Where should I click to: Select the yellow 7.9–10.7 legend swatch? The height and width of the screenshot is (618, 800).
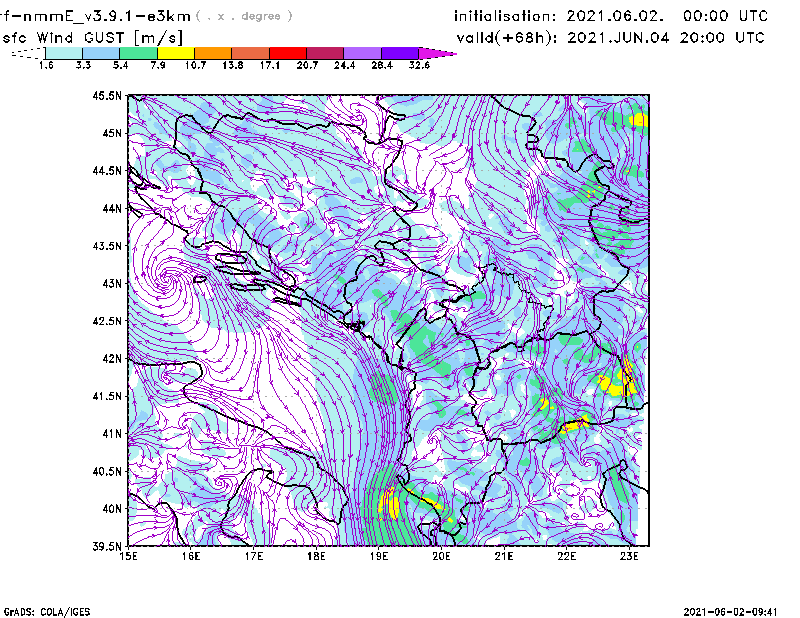point(176,53)
